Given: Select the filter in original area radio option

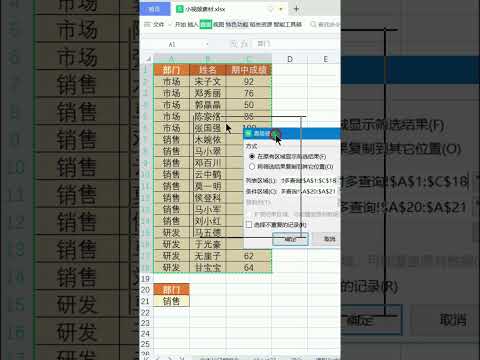Looking at the screenshot, I should (252, 156).
